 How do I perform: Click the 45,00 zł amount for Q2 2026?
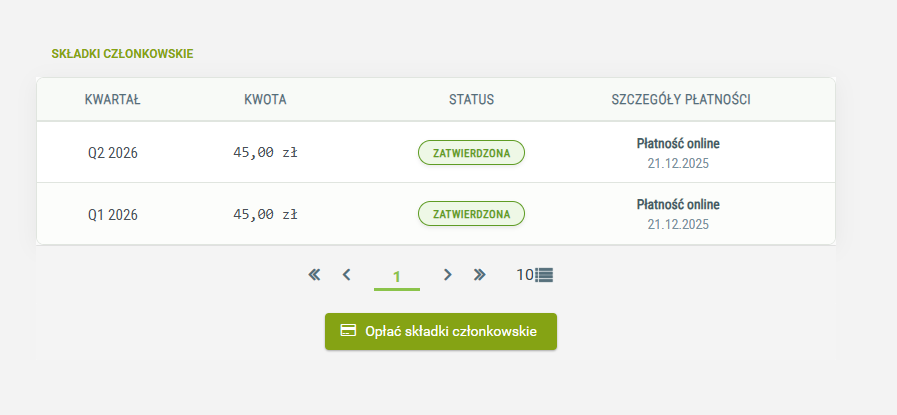(x=265, y=153)
